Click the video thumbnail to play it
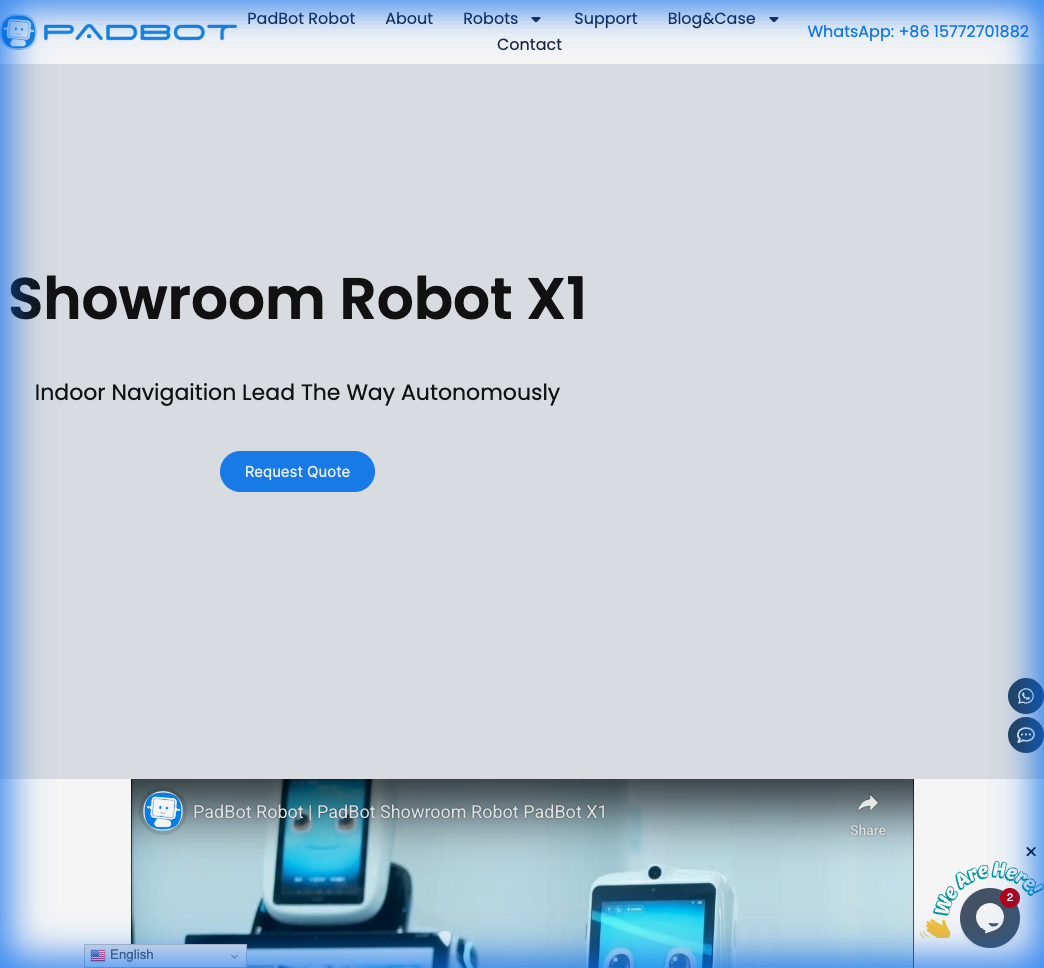Viewport: 1044px width, 968px height. pyautogui.click(x=522, y=900)
